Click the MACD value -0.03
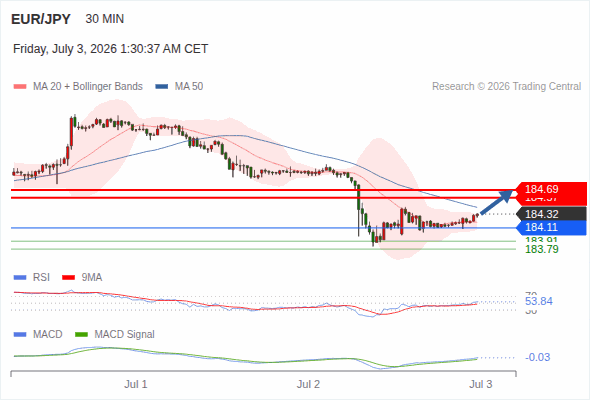Image resolution: width=590 pixels, height=400 pixels. [537, 357]
